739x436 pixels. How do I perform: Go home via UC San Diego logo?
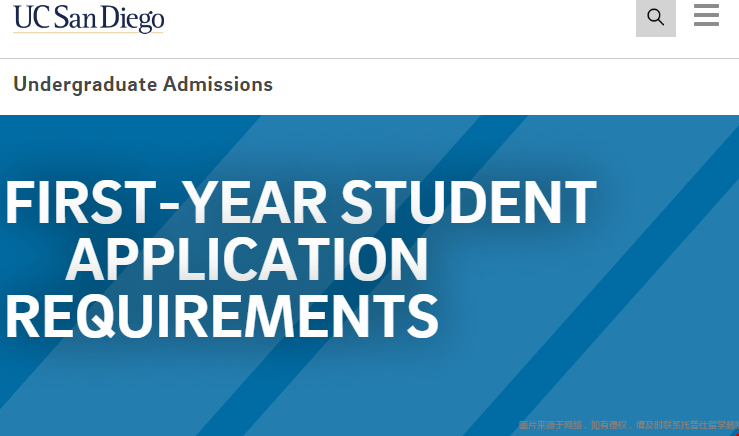tap(89, 18)
